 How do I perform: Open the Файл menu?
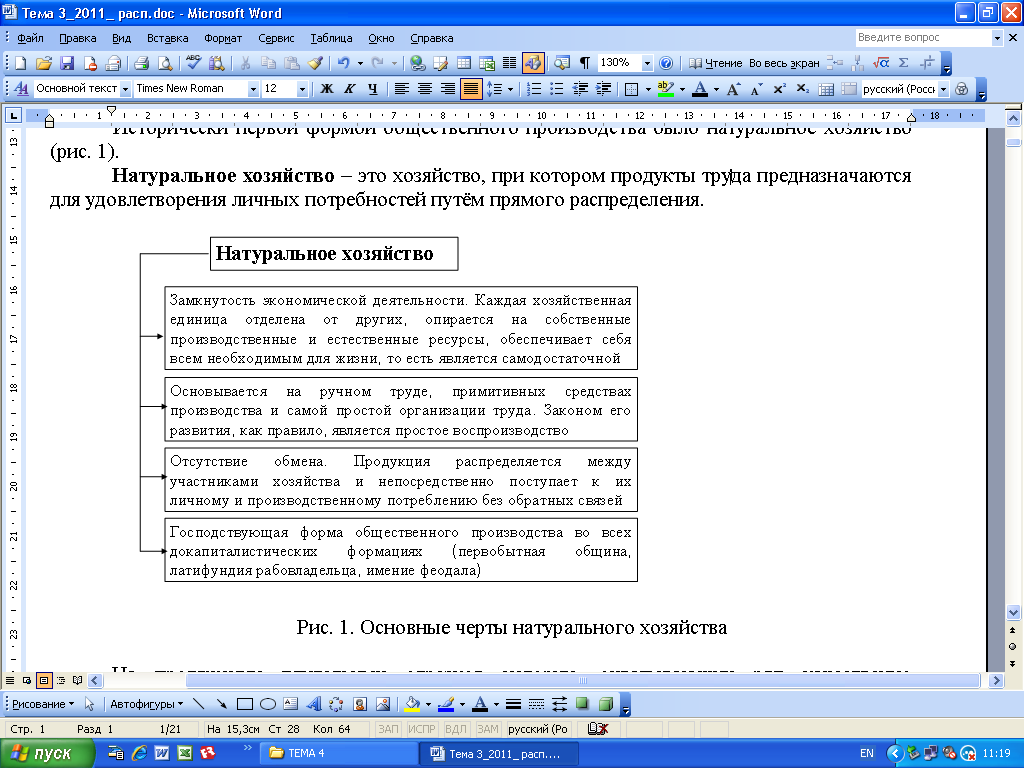click(x=30, y=39)
